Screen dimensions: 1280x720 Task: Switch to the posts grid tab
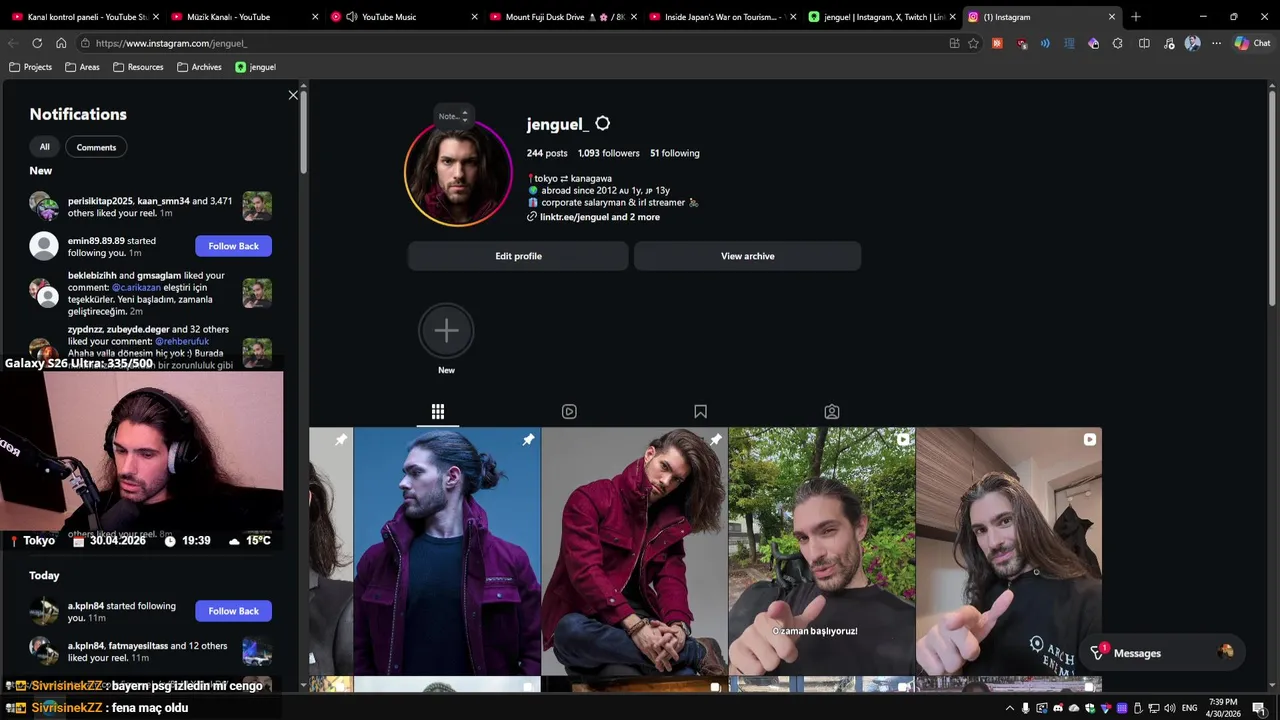pos(437,411)
